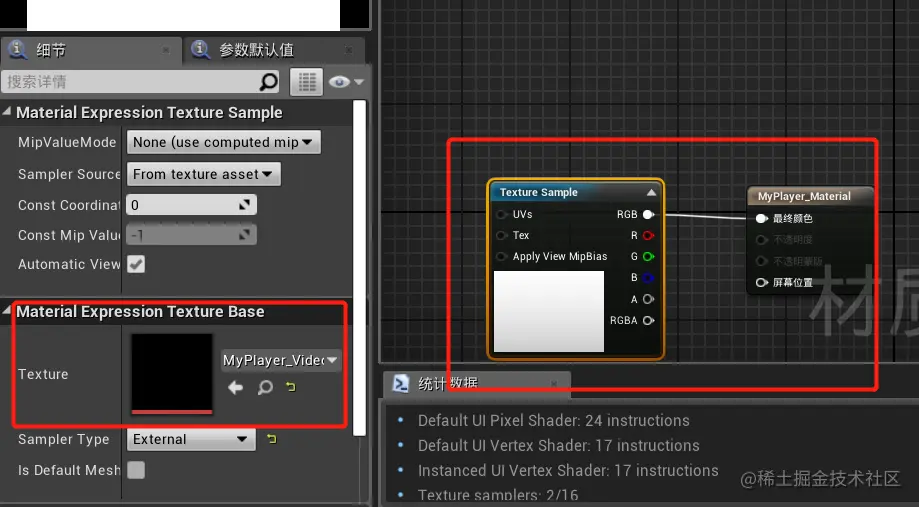
Task: Click the Const Mip Value field
Action: (192, 235)
